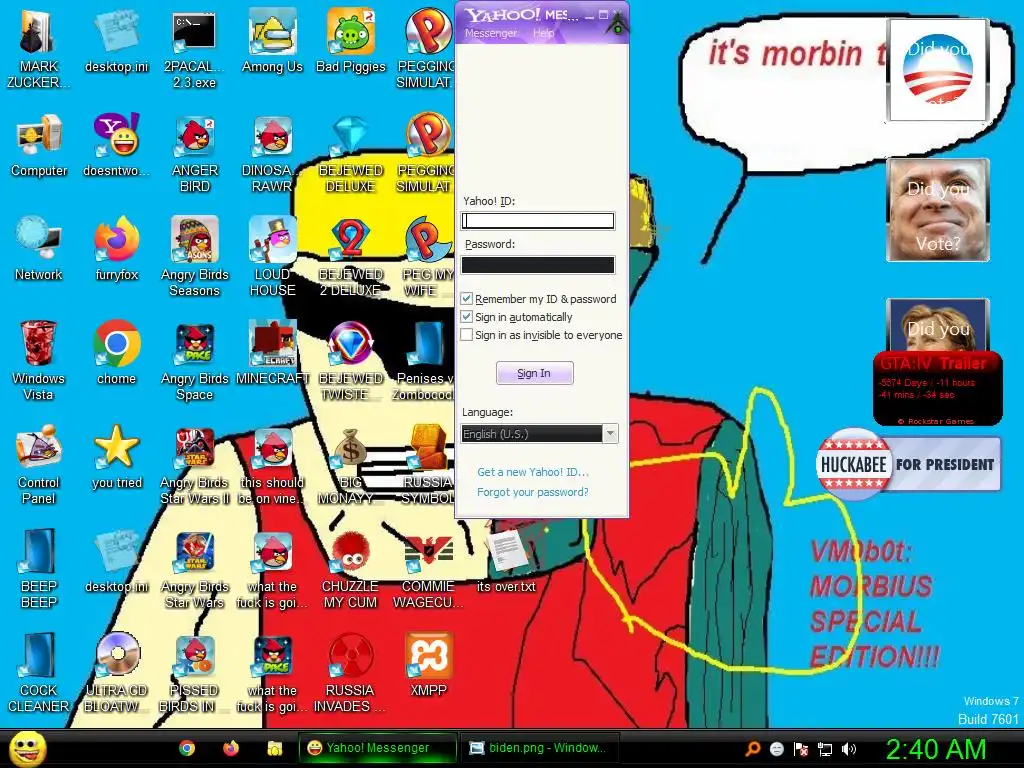Focus the Yahoo! ID input field
The width and height of the screenshot is (1024, 768).
pyautogui.click(x=537, y=221)
